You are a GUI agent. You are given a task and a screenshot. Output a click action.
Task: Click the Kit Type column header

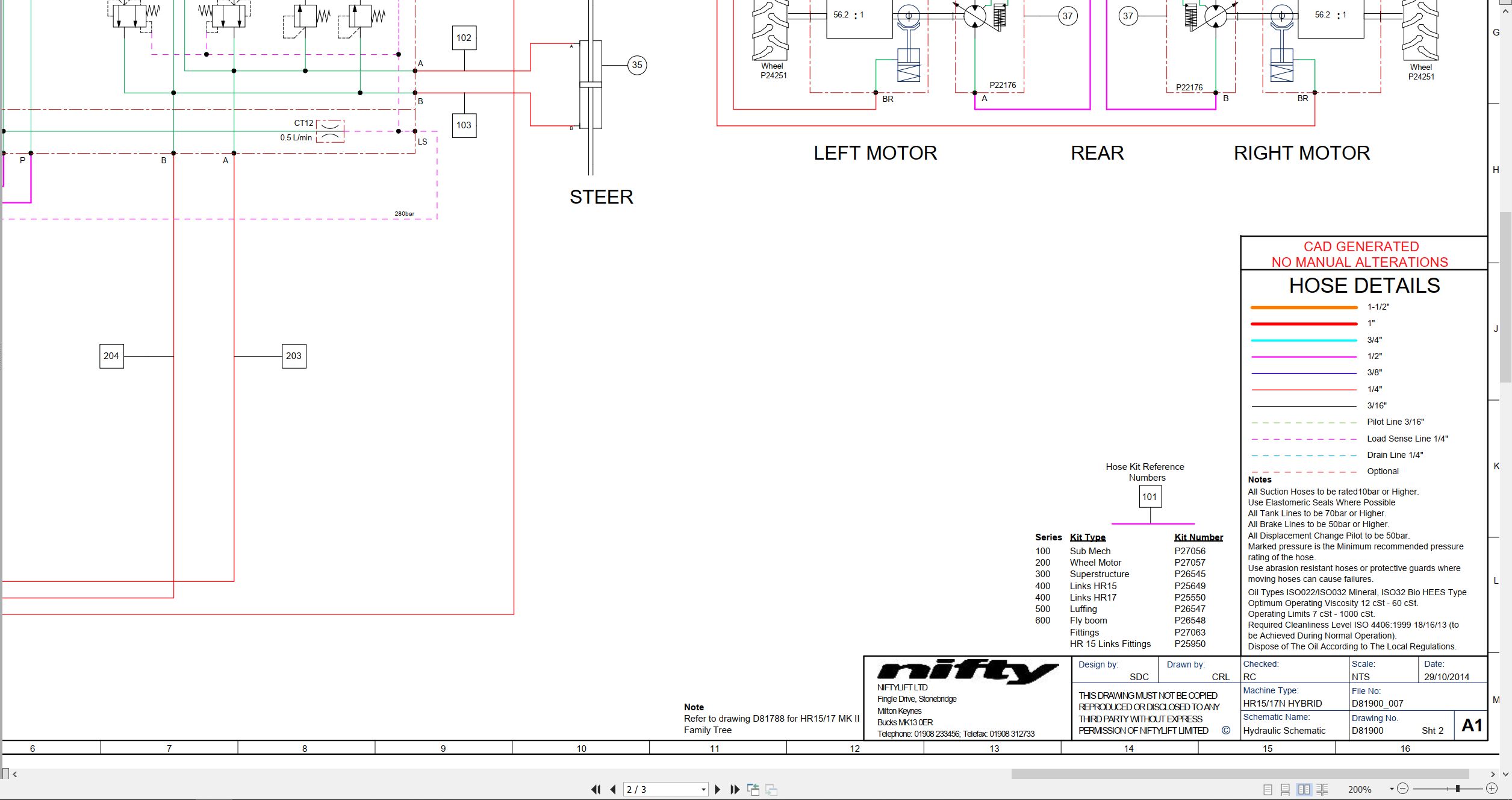[1087, 537]
